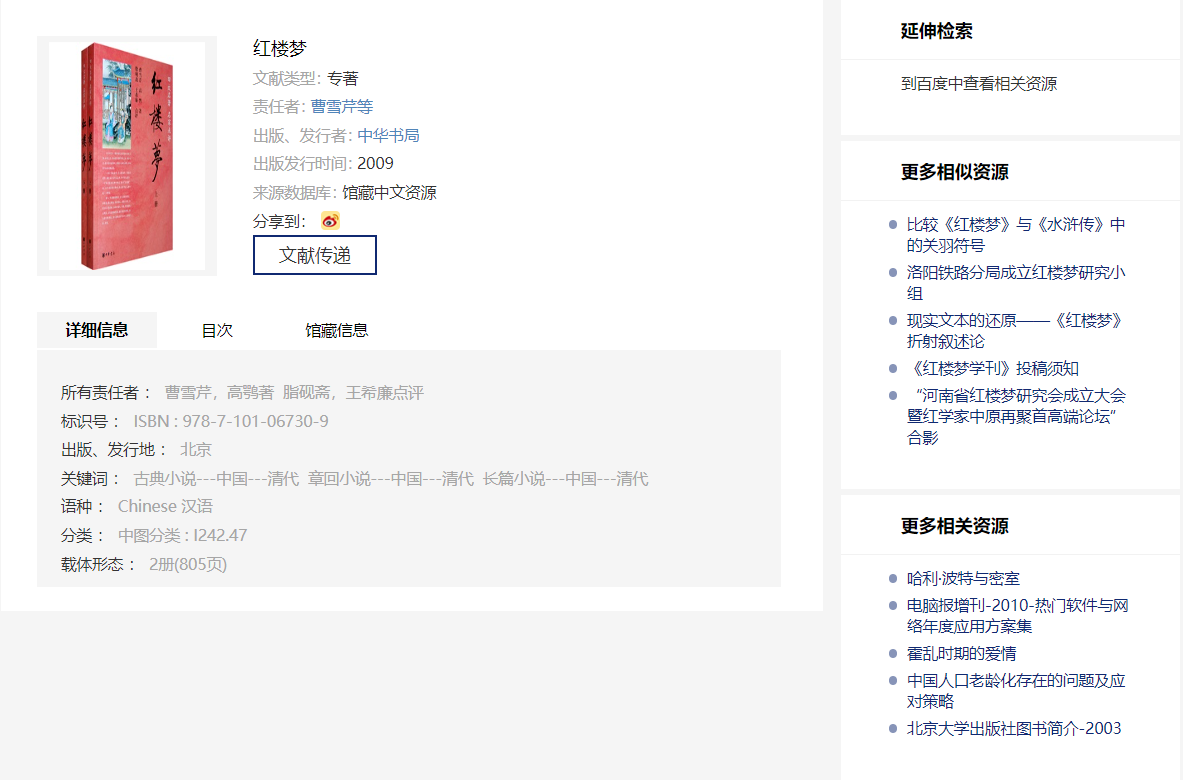1183x780 pixels.
Task: Click the 文献传递 button
Action: pyautogui.click(x=315, y=255)
